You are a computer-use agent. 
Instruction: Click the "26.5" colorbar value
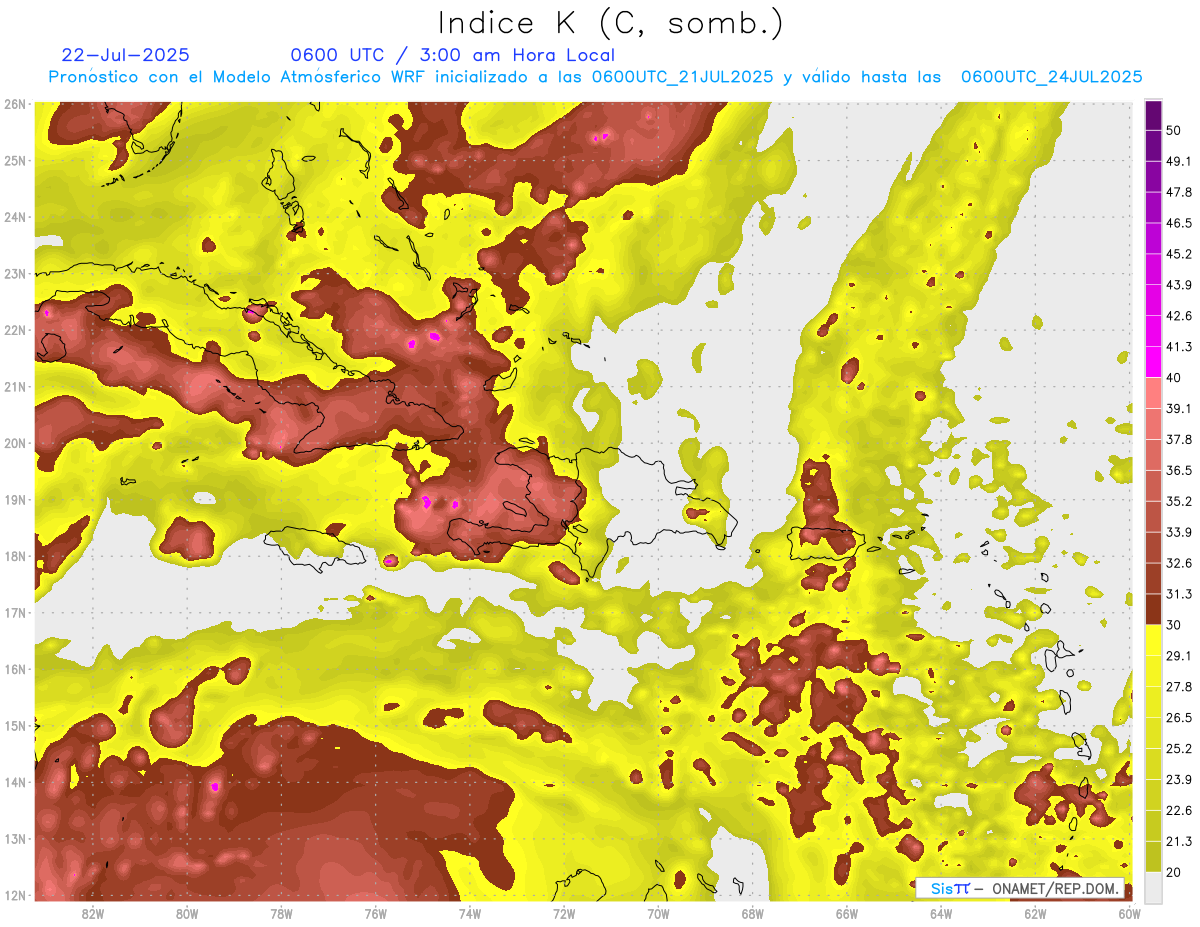click(1179, 717)
